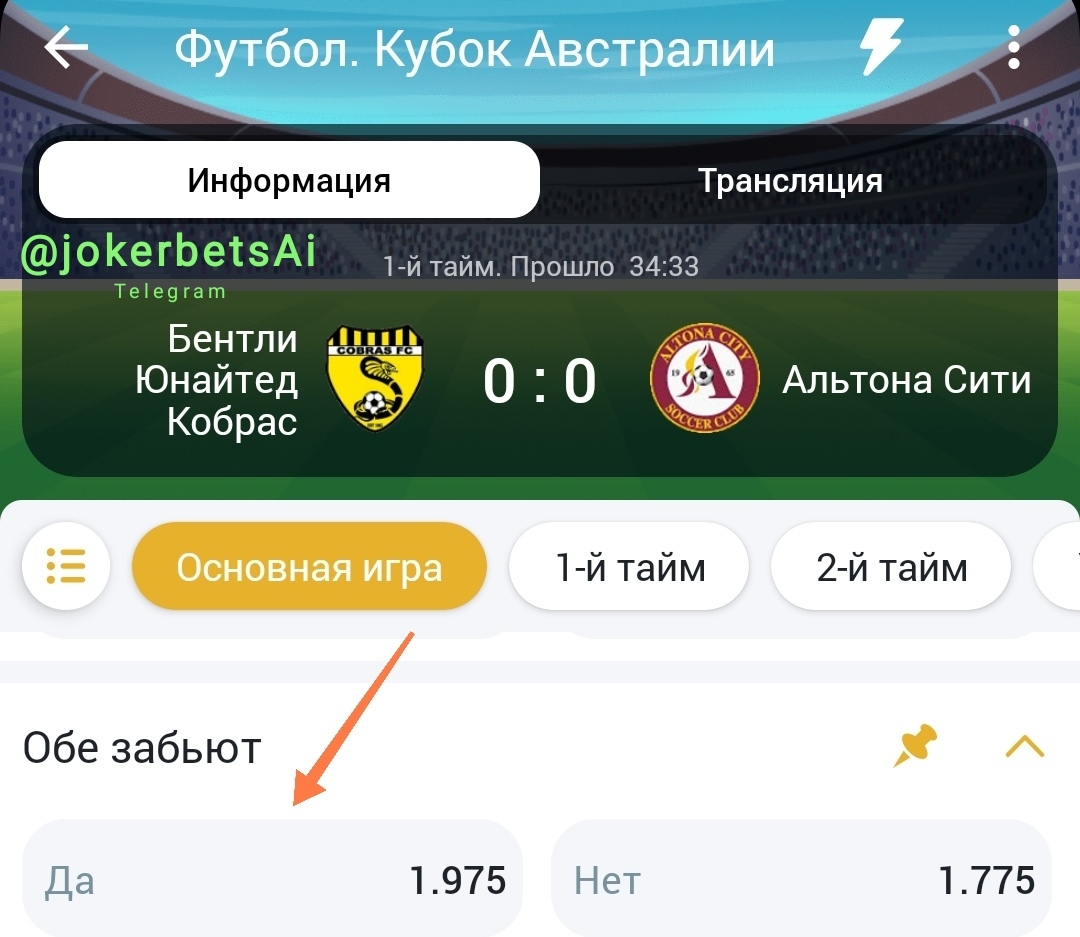Open the yellow list markets icon
This screenshot has height=937, width=1080.
click(66, 566)
